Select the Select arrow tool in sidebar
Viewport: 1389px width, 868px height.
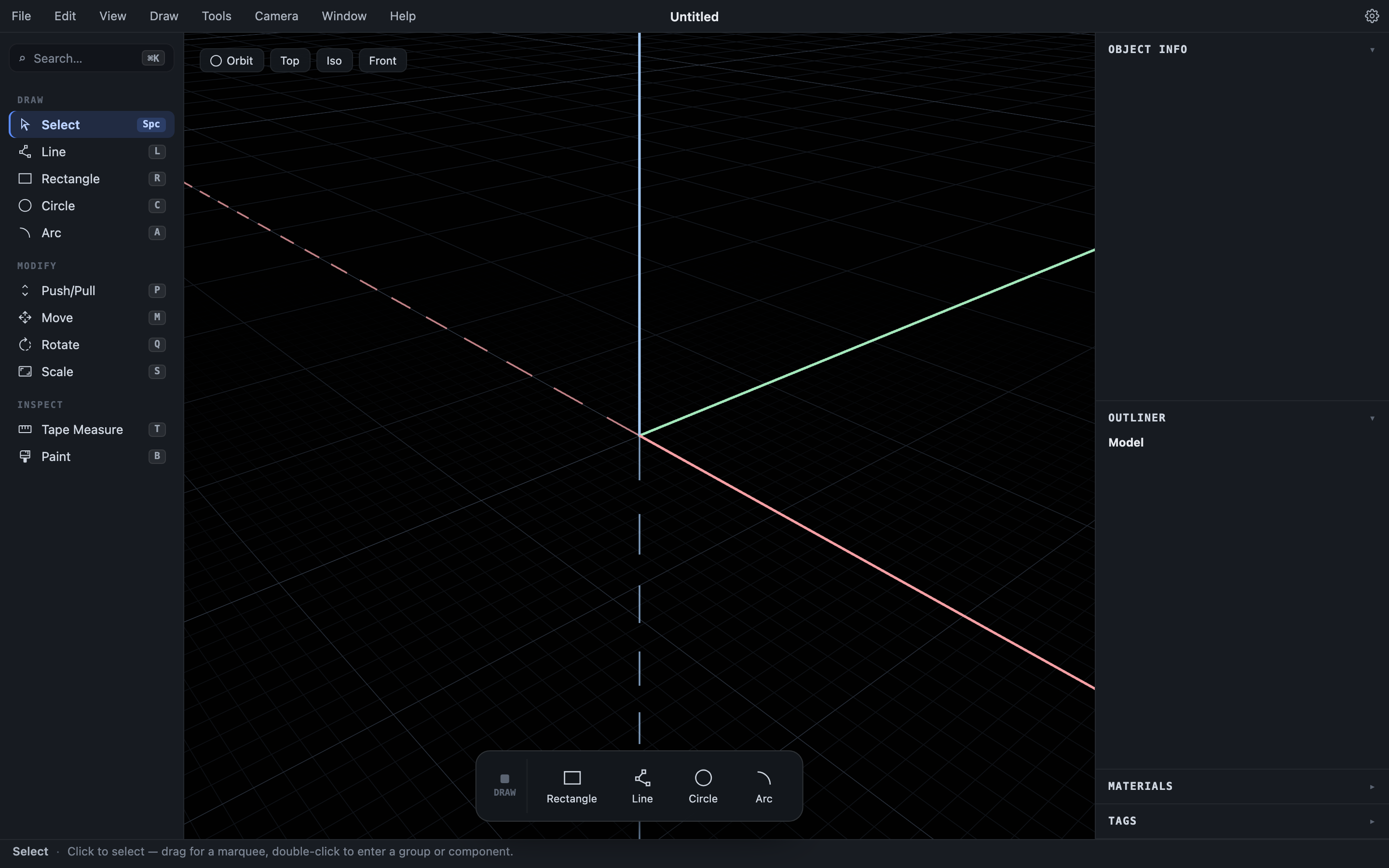[x=25, y=124]
